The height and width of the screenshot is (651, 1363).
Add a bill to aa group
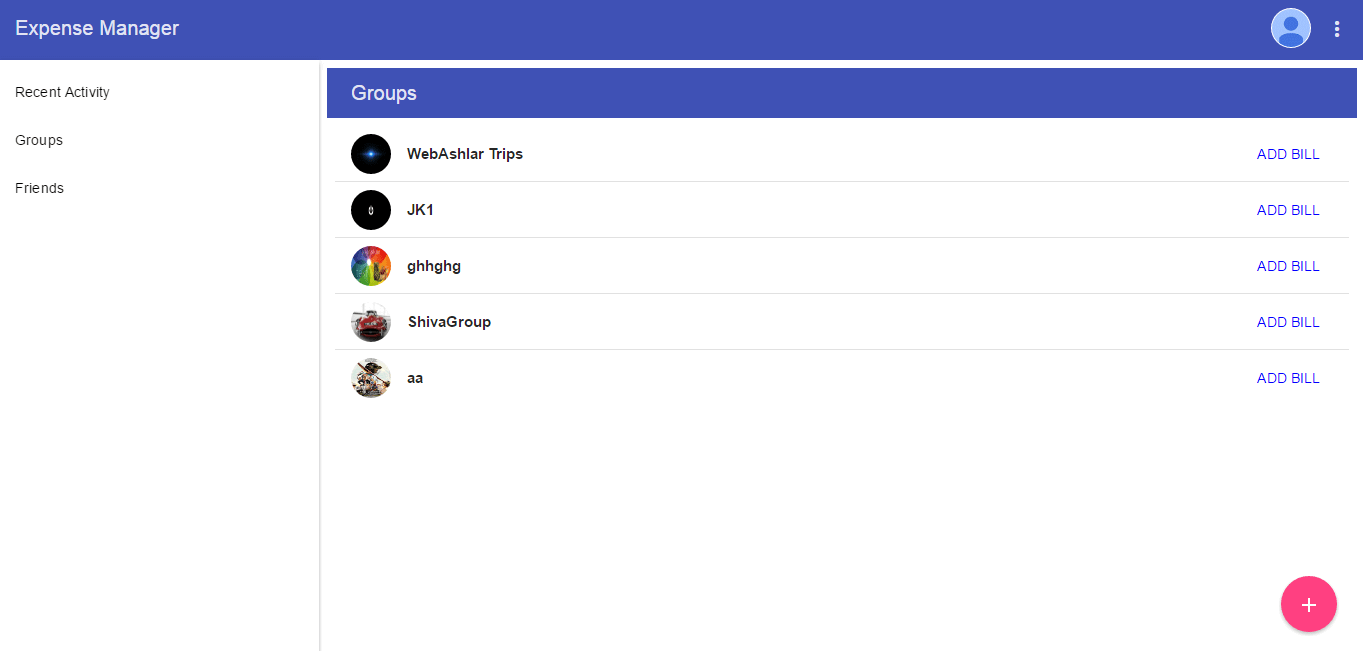pos(1288,378)
